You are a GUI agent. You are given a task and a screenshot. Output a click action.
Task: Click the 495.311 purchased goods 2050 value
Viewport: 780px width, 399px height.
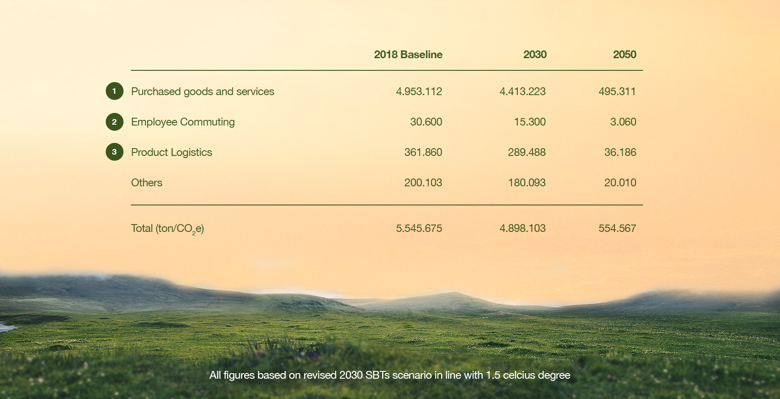click(617, 92)
